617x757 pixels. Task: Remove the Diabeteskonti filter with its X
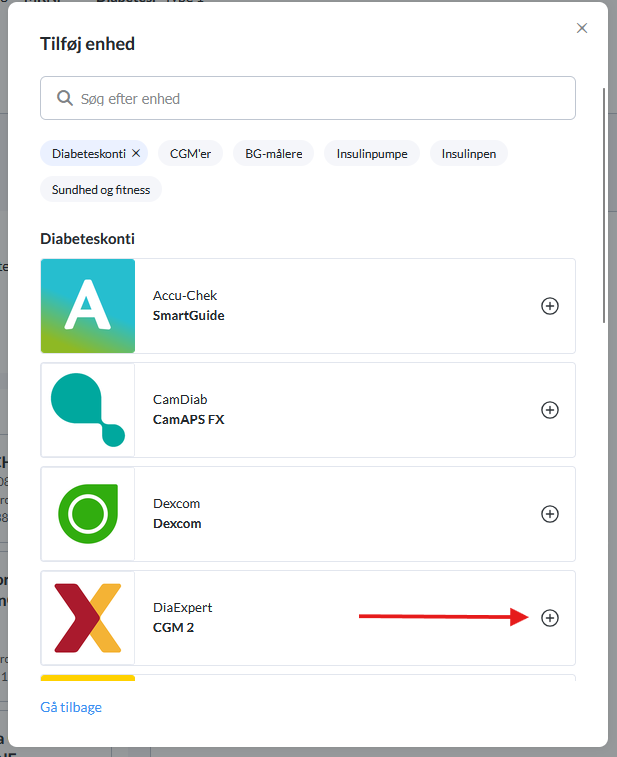[x=136, y=153]
